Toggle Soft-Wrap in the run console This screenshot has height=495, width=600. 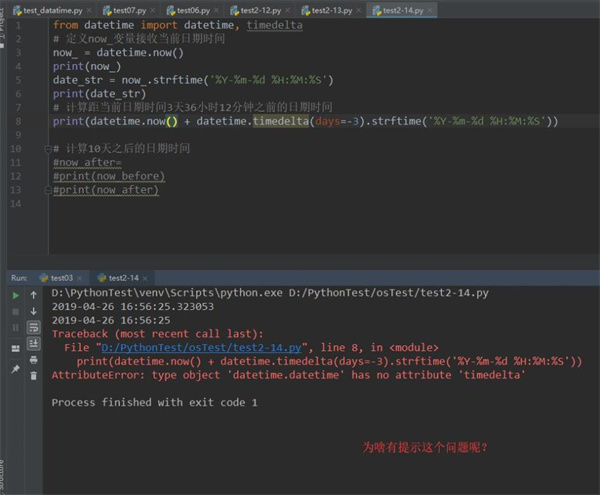pos(34,327)
